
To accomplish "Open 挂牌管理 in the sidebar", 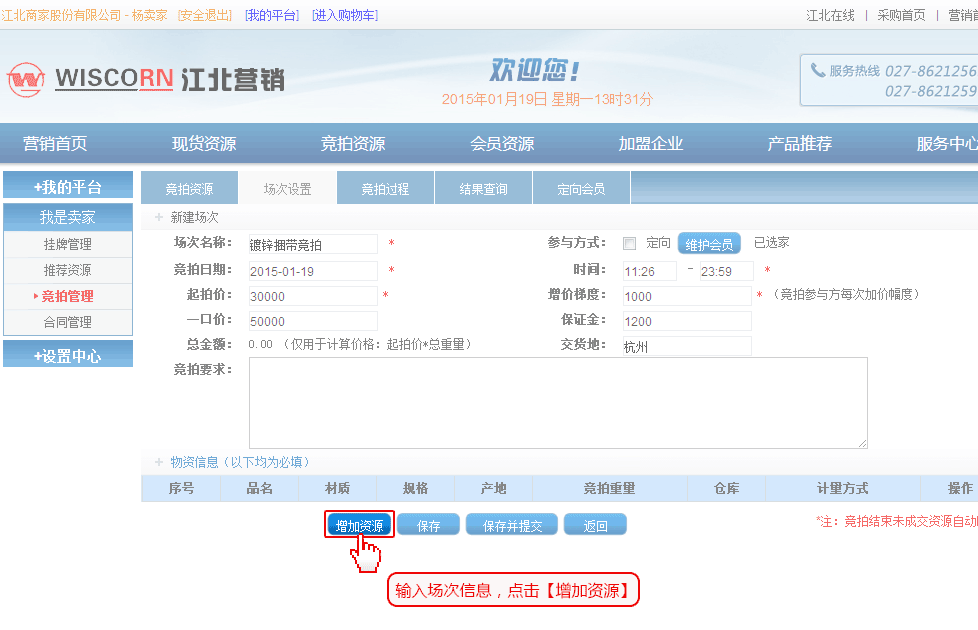I will [68, 244].
